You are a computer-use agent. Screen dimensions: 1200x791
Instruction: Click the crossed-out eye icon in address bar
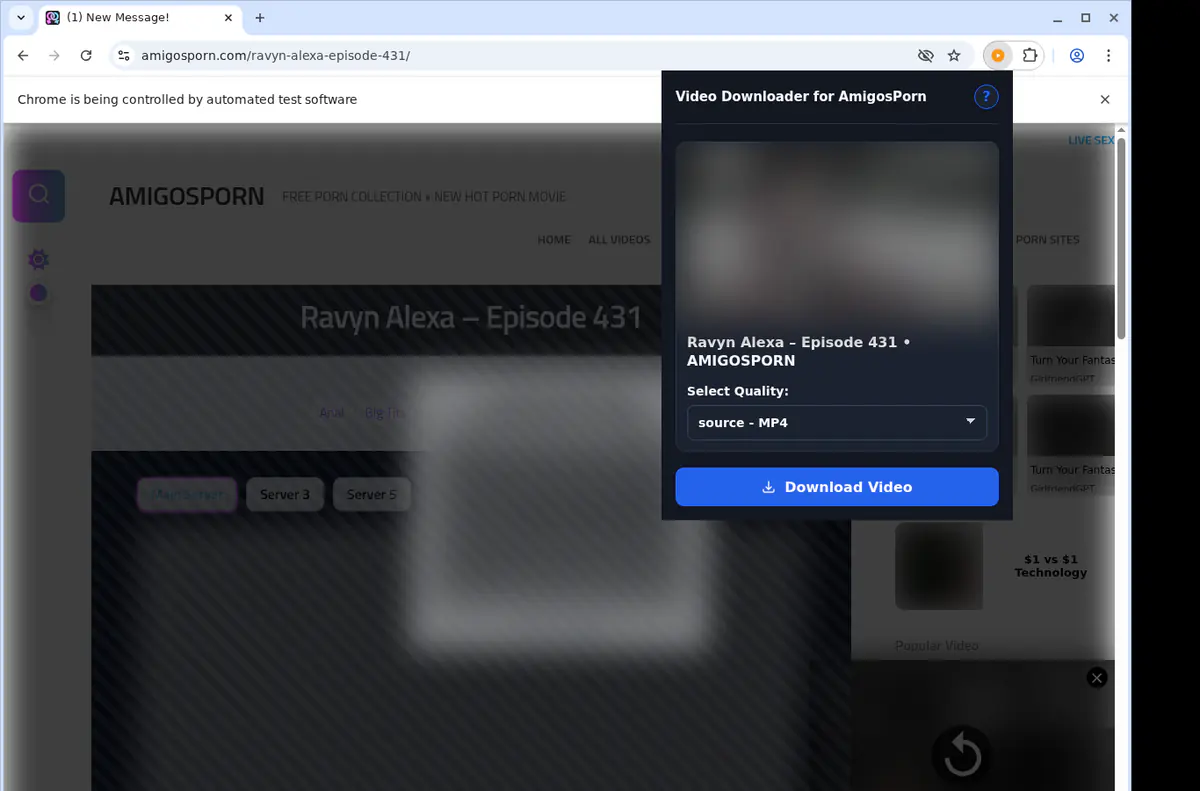coord(925,56)
